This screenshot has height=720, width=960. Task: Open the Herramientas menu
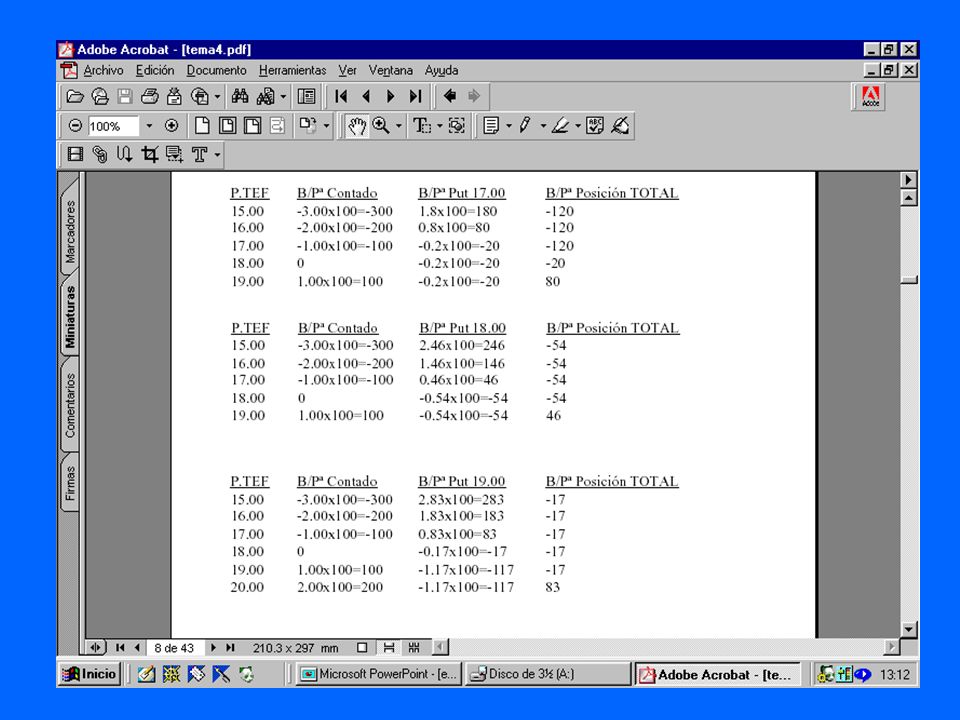(292, 70)
